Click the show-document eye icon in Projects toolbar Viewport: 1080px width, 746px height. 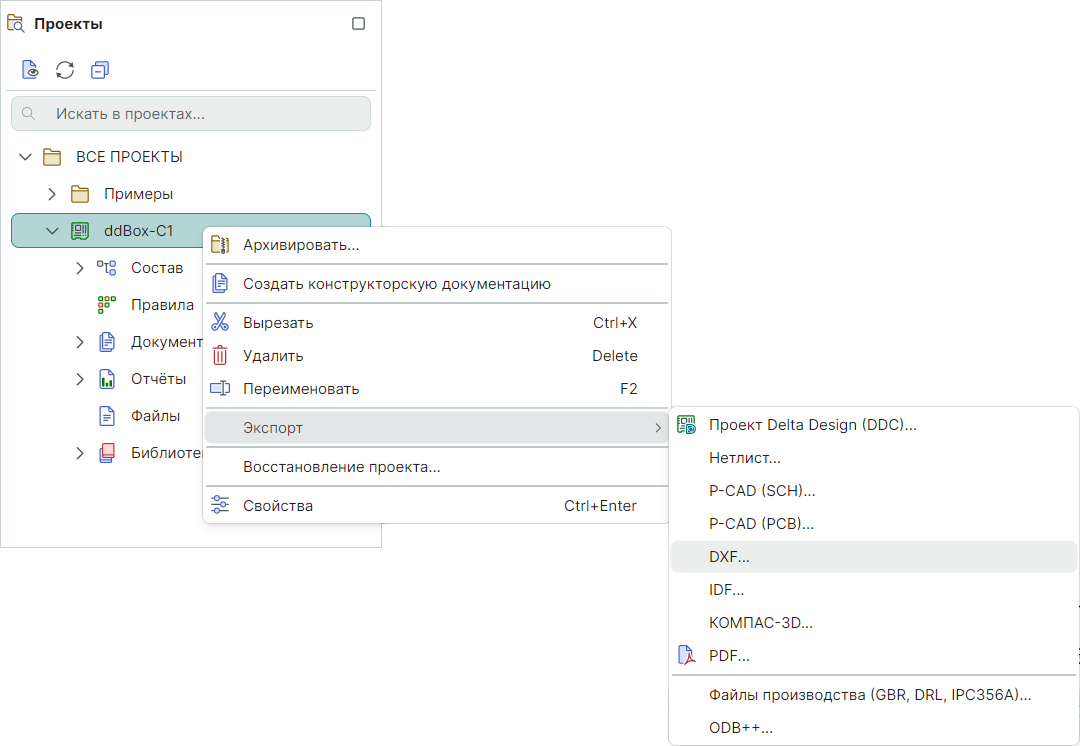click(31, 70)
